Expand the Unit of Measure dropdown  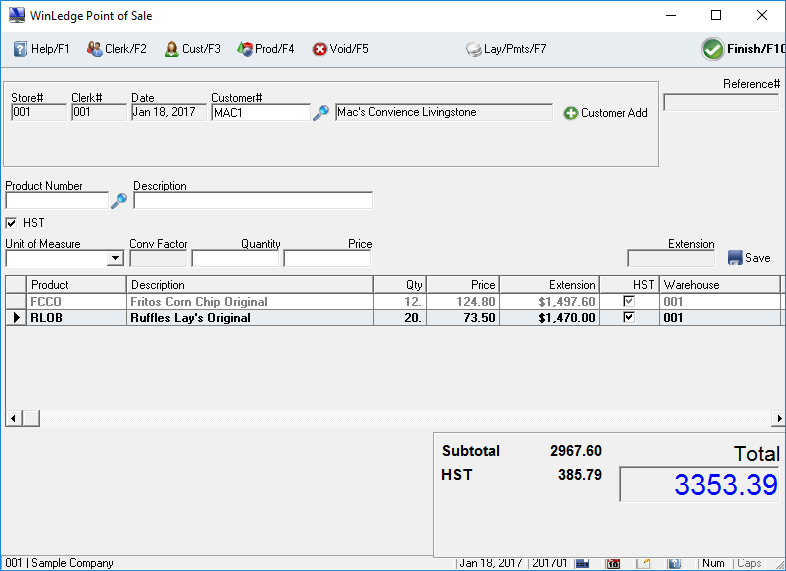coord(115,259)
